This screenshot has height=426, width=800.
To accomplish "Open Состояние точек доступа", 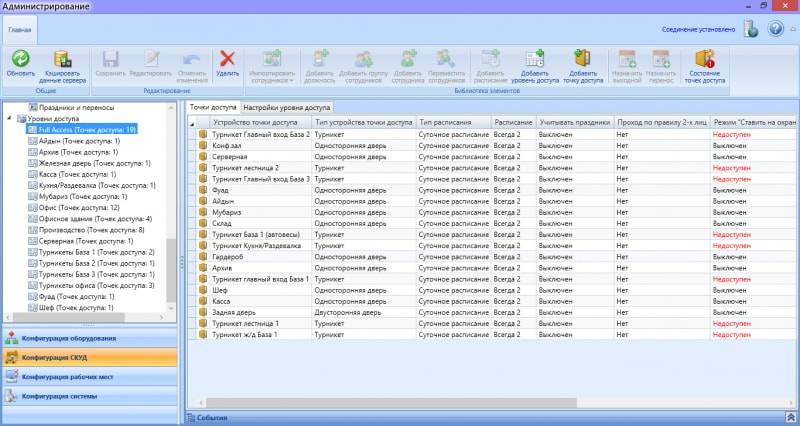I will (x=708, y=59).
